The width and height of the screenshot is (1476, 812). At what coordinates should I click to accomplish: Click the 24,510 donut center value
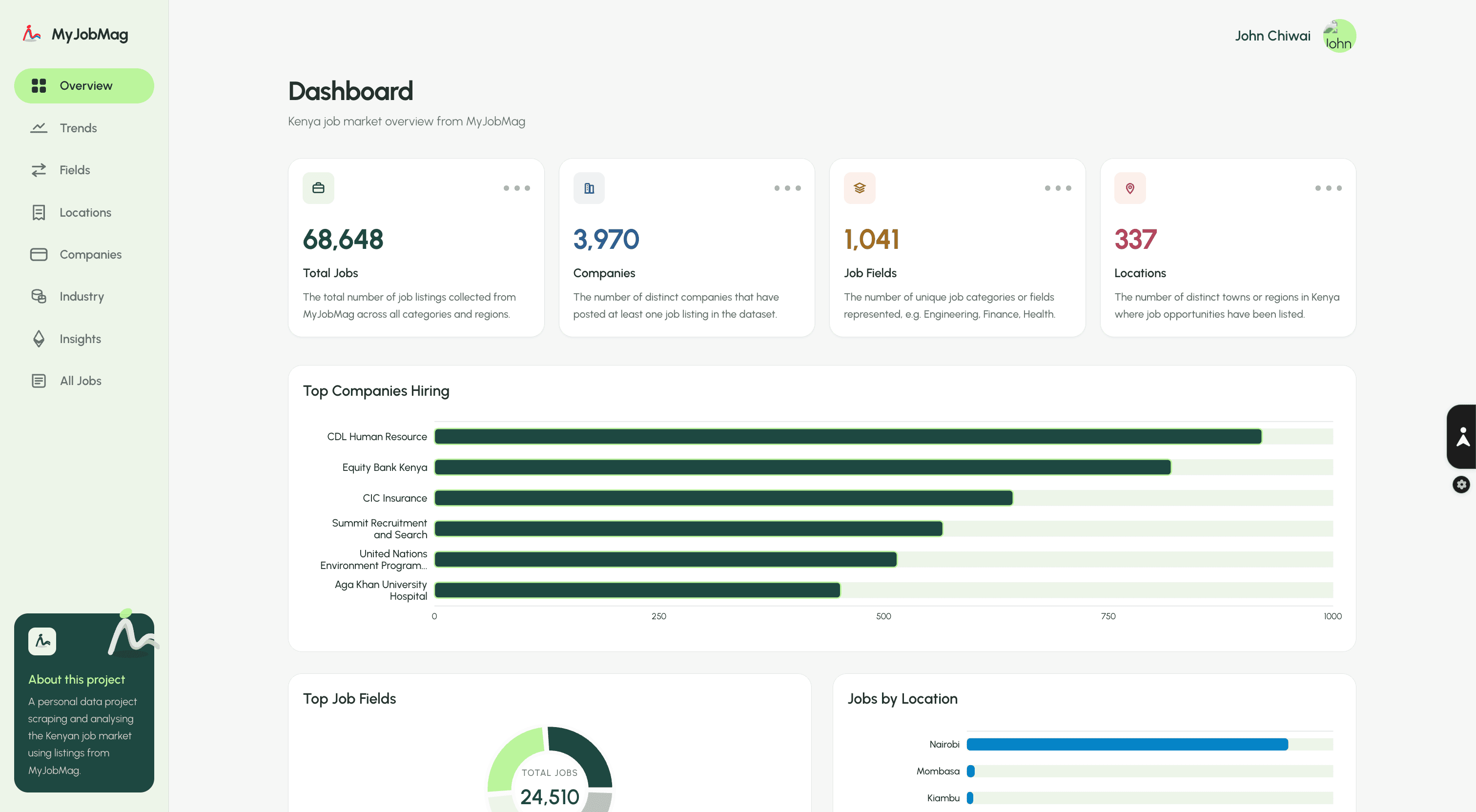point(550,796)
